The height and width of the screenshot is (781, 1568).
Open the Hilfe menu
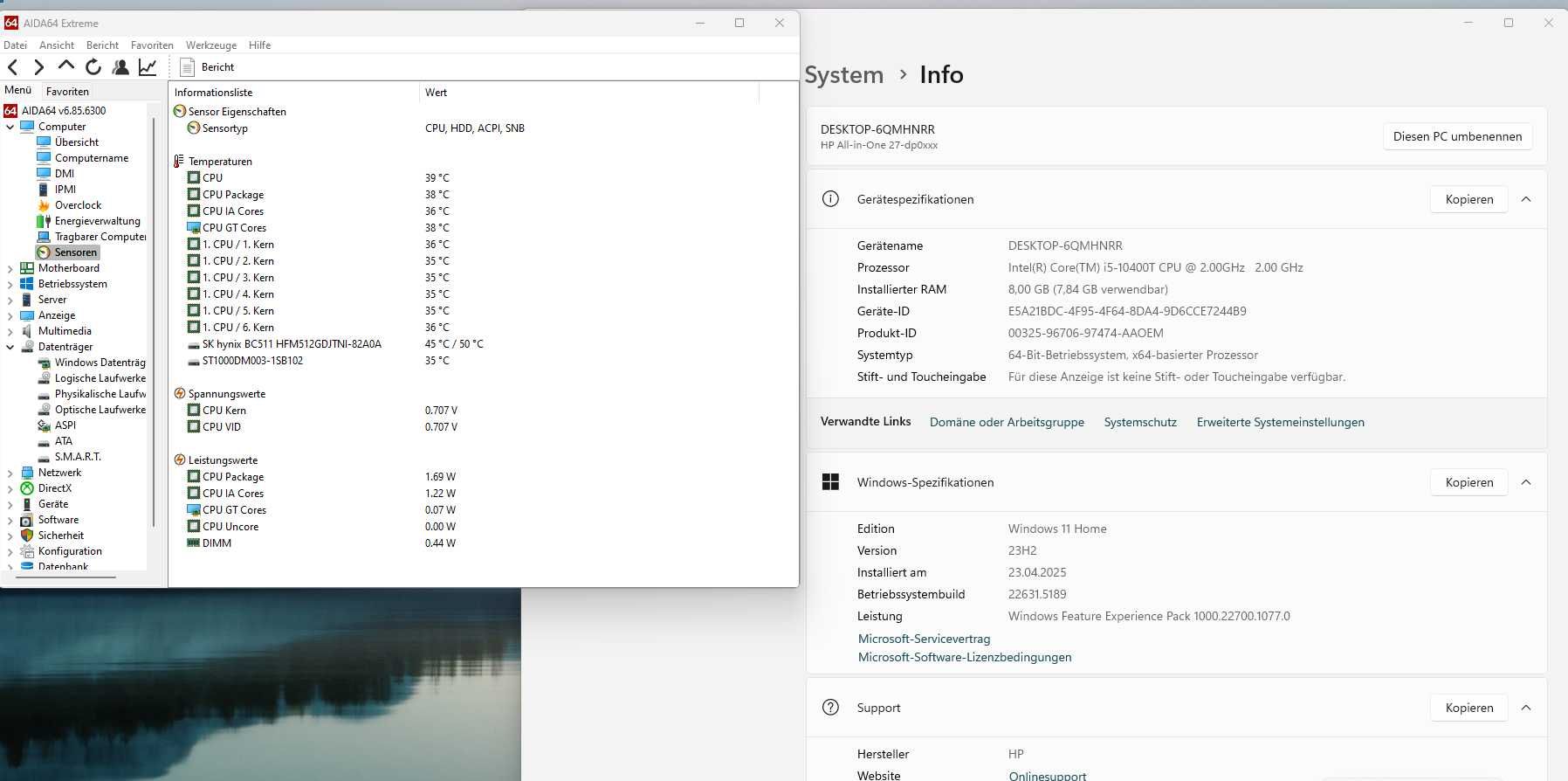[259, 45]
